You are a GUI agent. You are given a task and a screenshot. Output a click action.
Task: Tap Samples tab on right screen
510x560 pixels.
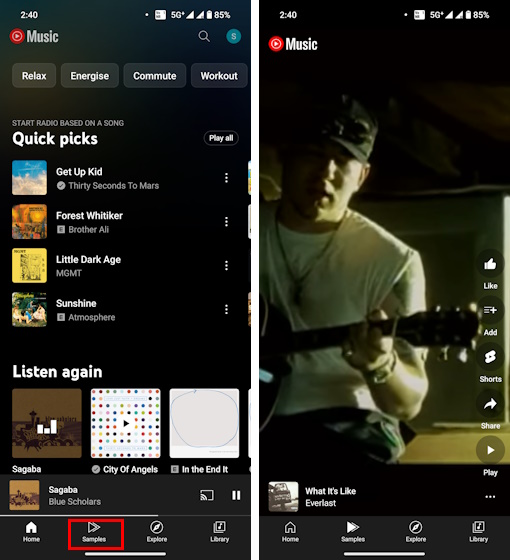coord(353,532)
